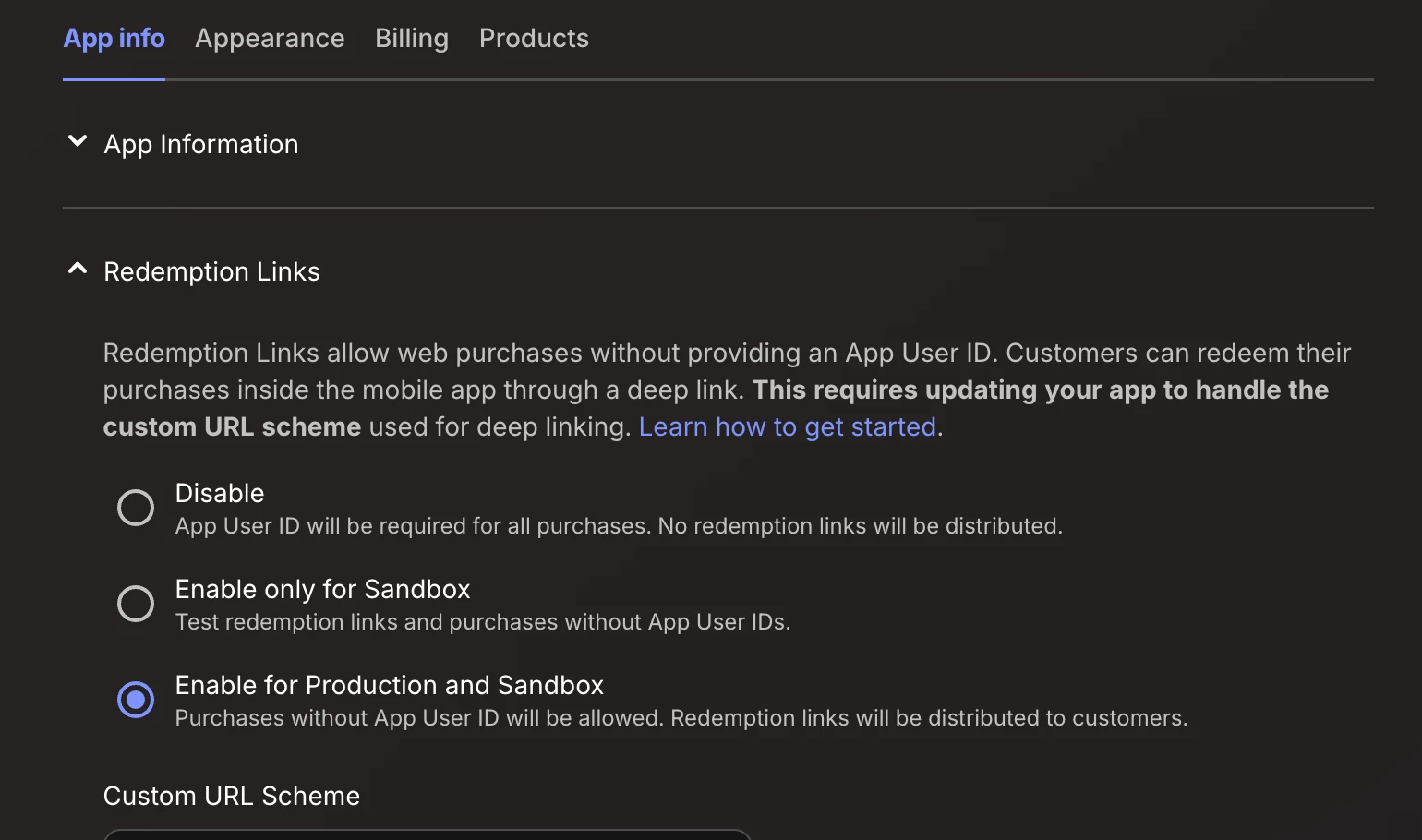Click "Enable for Production and Sandbox" label text

(389, 685)
